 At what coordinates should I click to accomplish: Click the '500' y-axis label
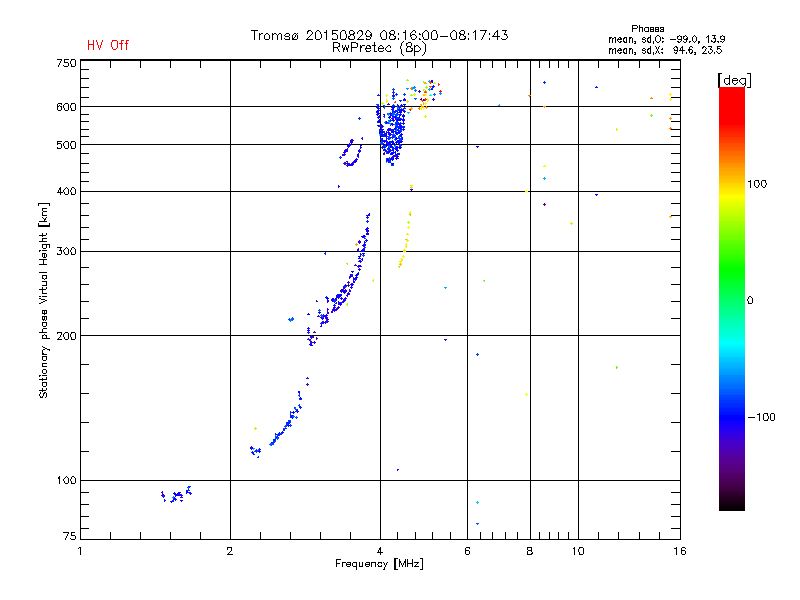(x=66, y=145)
